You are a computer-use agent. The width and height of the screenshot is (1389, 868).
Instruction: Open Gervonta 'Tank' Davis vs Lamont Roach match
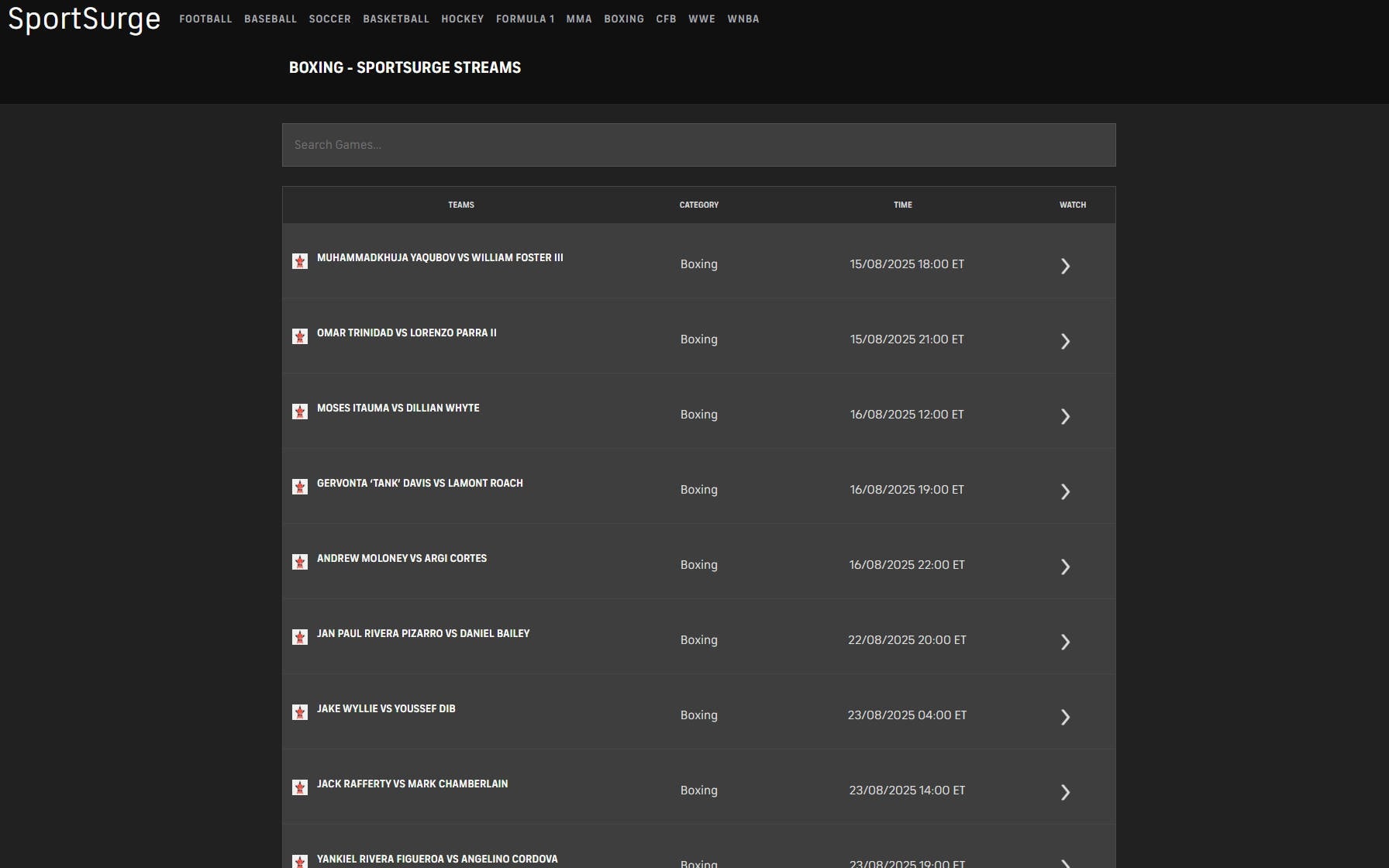tap(420, 483)
